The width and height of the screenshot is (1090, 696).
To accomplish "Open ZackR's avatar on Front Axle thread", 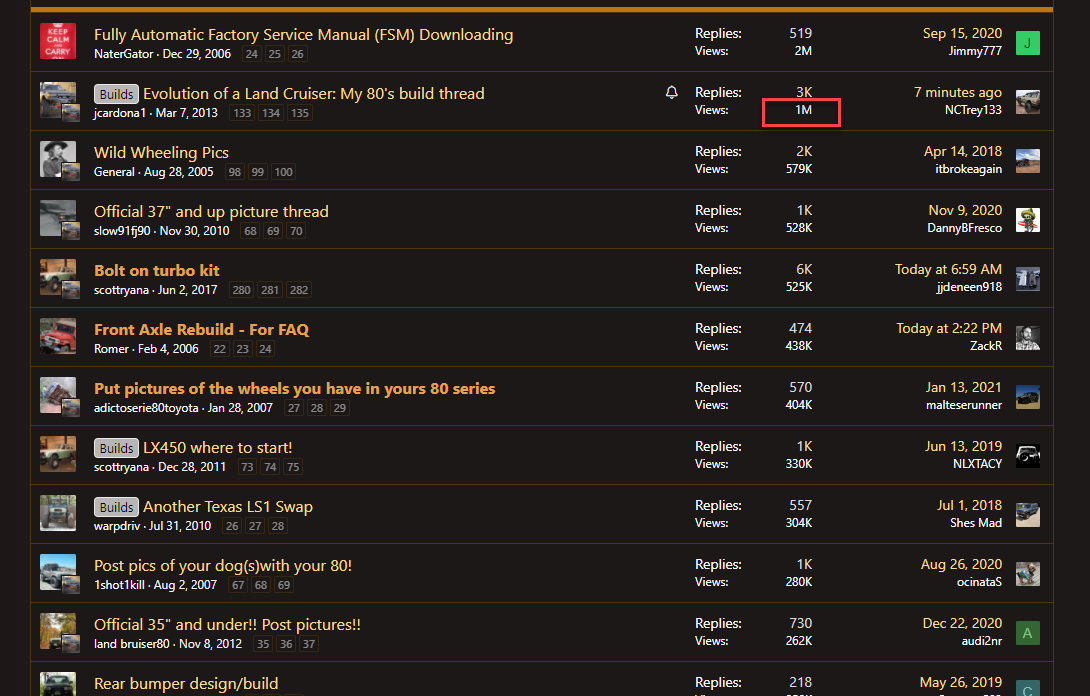I will [1027, 338].
